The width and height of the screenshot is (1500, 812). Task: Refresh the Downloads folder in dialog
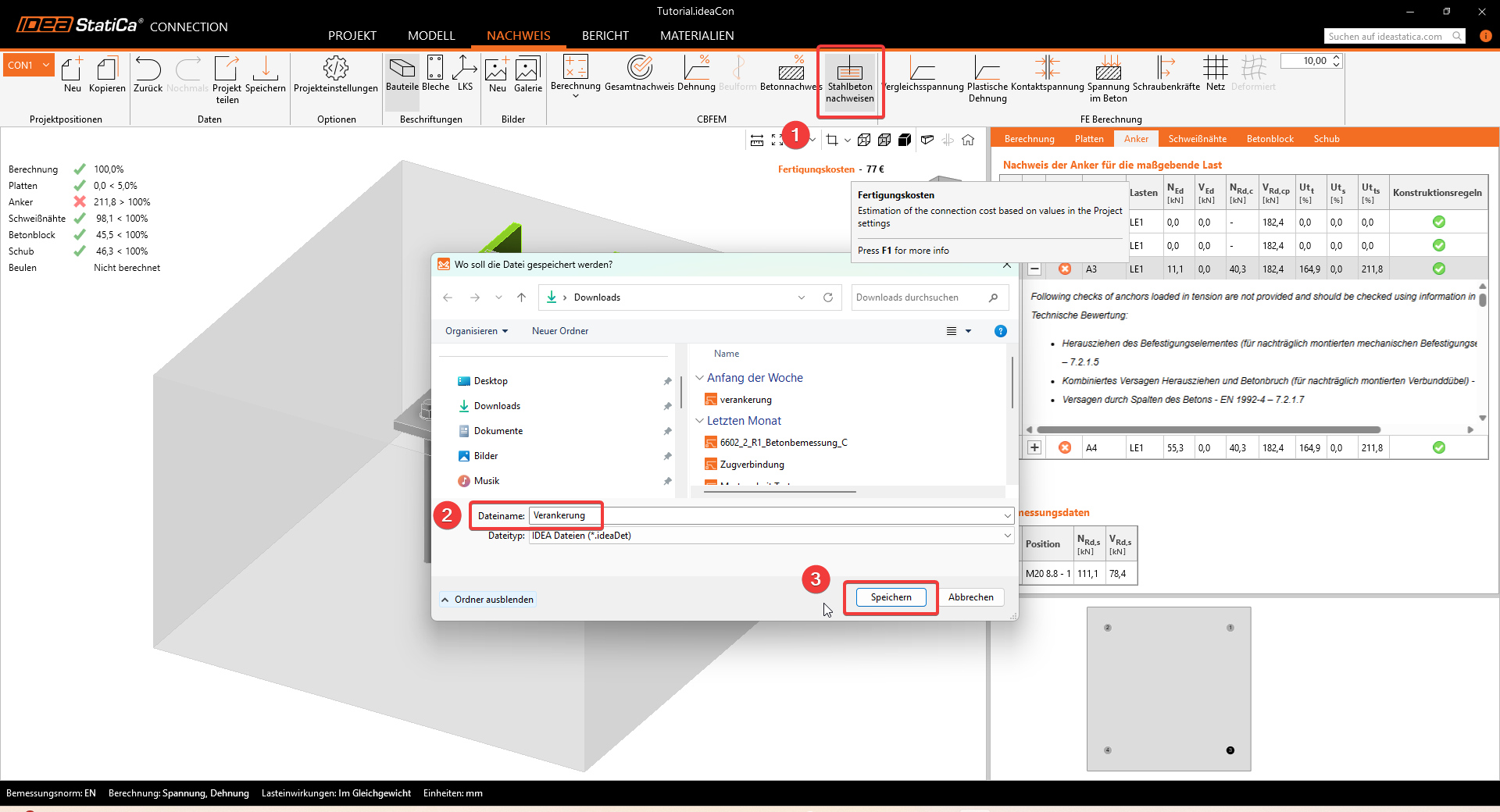tap(828, 297)
